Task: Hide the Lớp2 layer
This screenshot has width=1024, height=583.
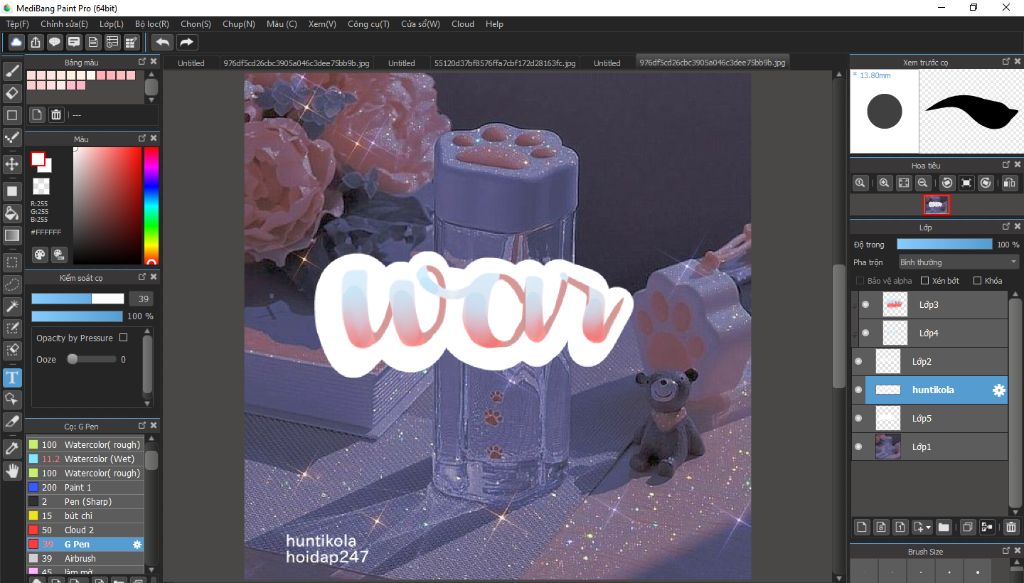Action: 859,362
